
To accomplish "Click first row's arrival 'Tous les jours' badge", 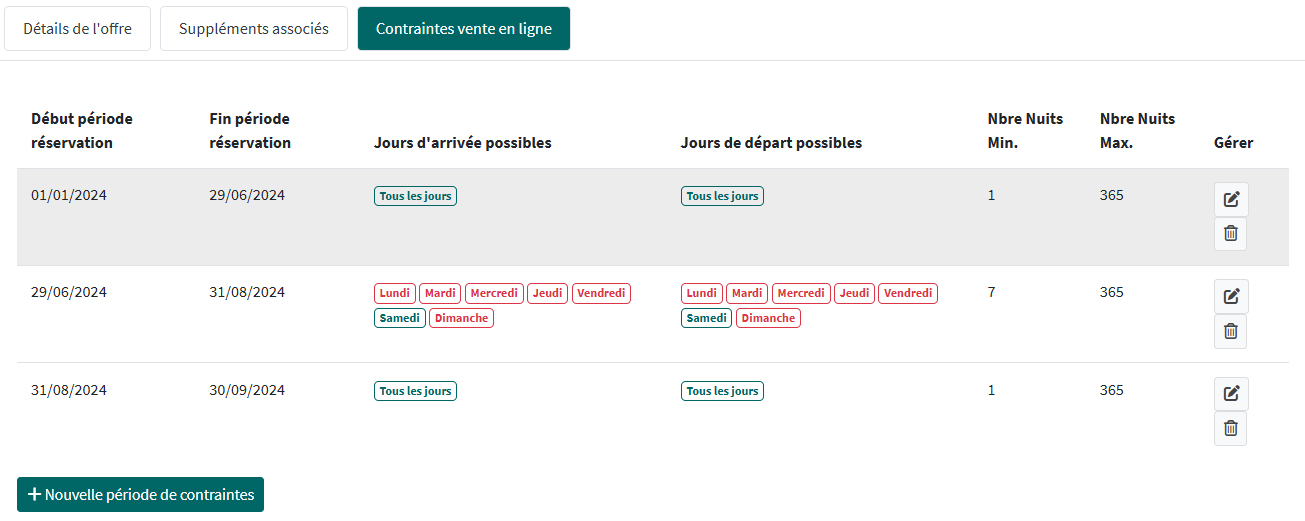I will tap(415, 196).
